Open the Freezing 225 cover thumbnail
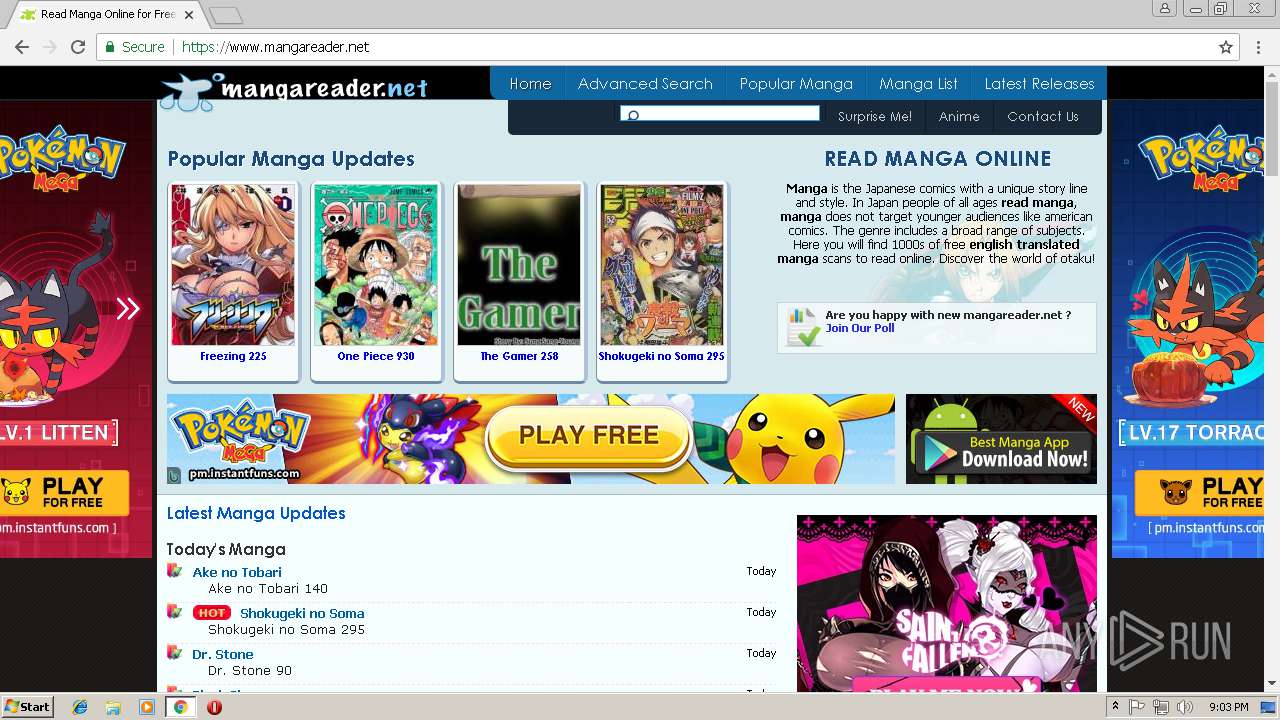The height and width of the screenshot is (720, 1280). point(233,265)
